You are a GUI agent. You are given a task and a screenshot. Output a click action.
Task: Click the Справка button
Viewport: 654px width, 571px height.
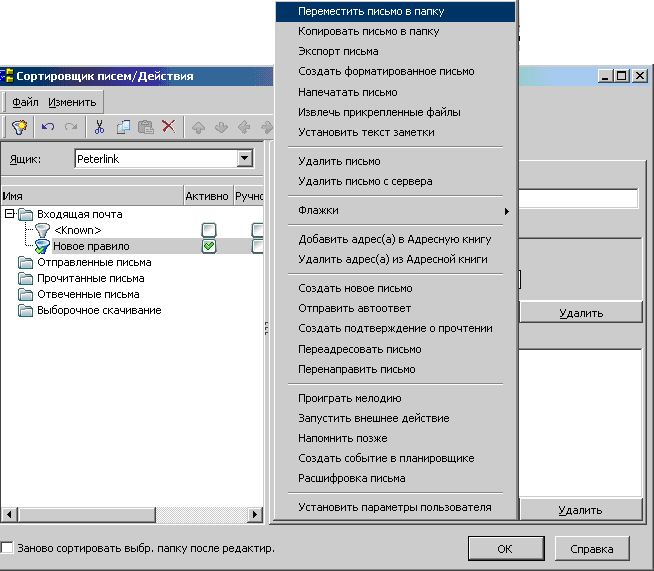(594, 549)
